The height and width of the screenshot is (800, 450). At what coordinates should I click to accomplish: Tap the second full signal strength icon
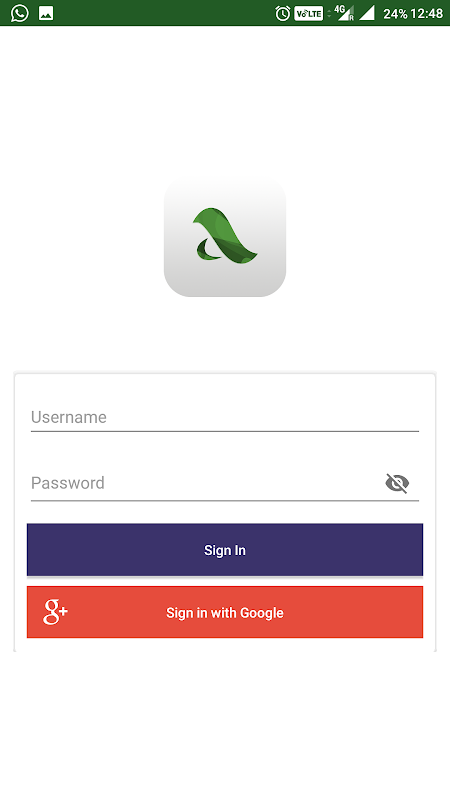click(367, 13)
